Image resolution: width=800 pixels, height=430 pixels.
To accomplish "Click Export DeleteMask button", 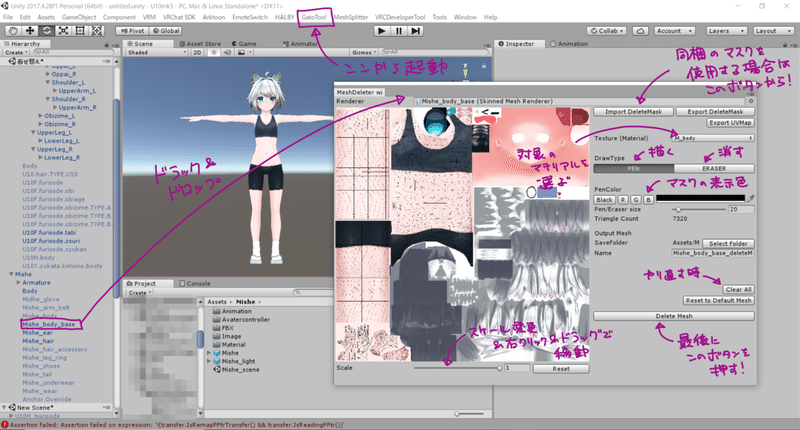I will (715, 111).
